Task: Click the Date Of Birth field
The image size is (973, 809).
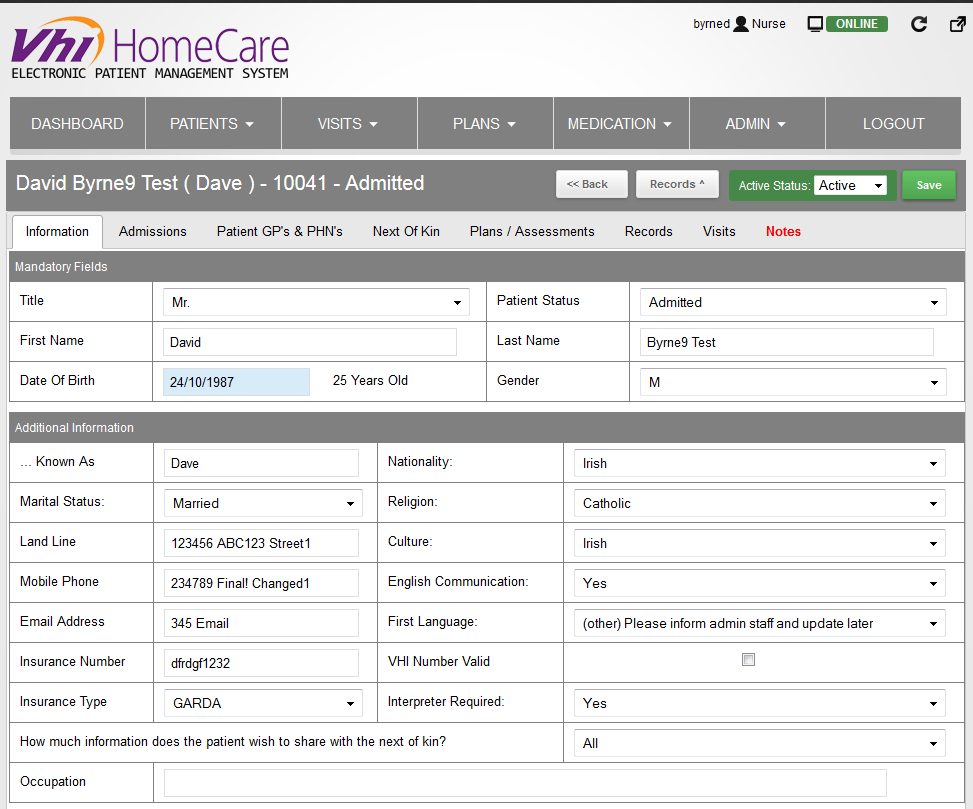Action: (x=236, y=382)
